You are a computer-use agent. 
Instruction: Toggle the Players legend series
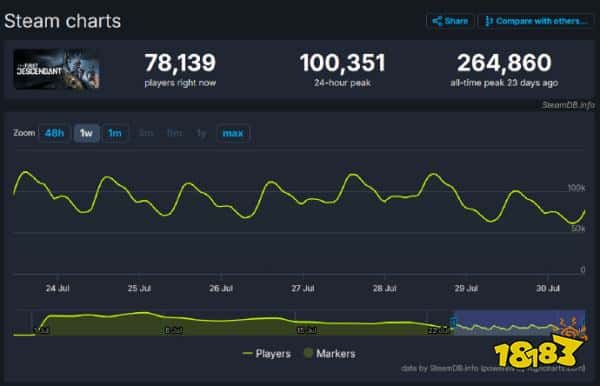(267, 353)
